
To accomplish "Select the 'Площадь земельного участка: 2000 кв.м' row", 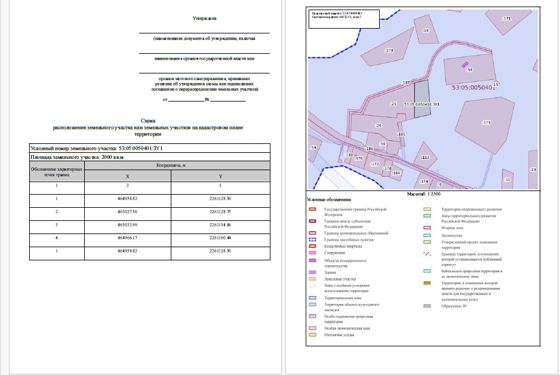I will tap(150, 157).
